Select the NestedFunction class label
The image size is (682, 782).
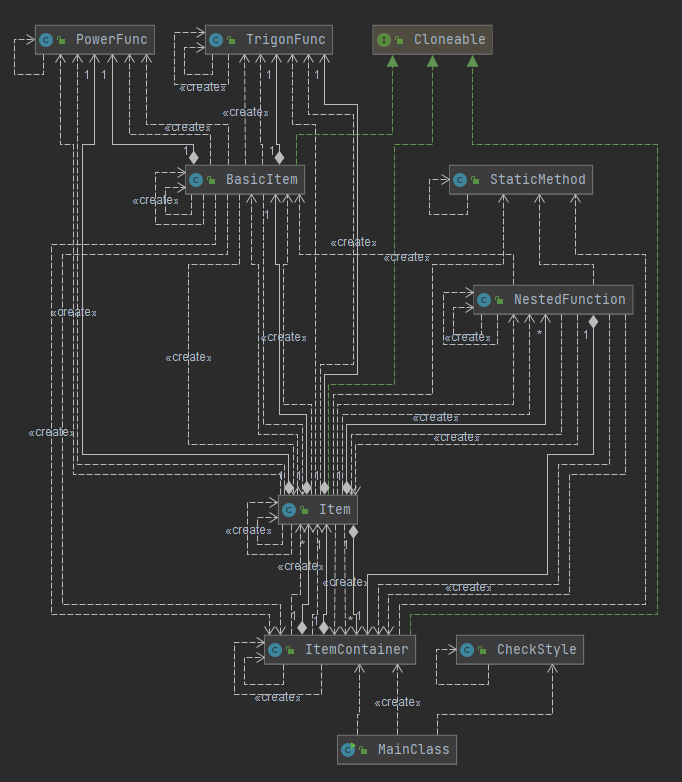coord(570,299)
